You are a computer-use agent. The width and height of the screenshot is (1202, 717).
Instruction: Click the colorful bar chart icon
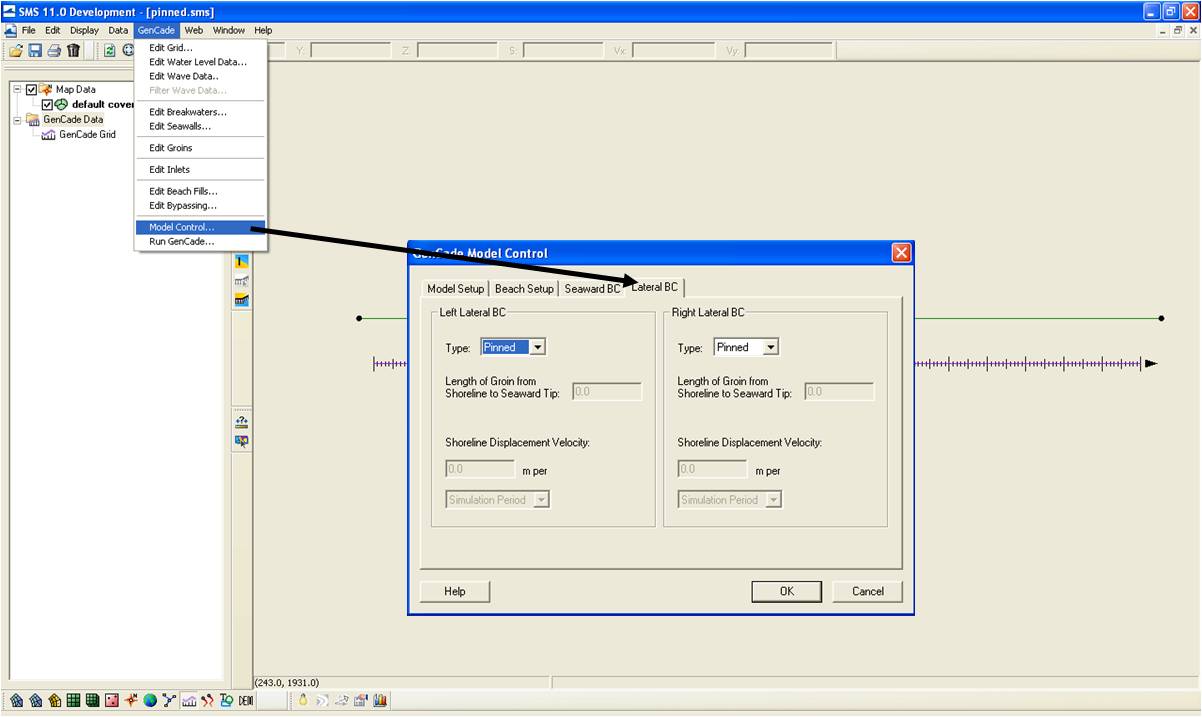(x=380, y=700)
